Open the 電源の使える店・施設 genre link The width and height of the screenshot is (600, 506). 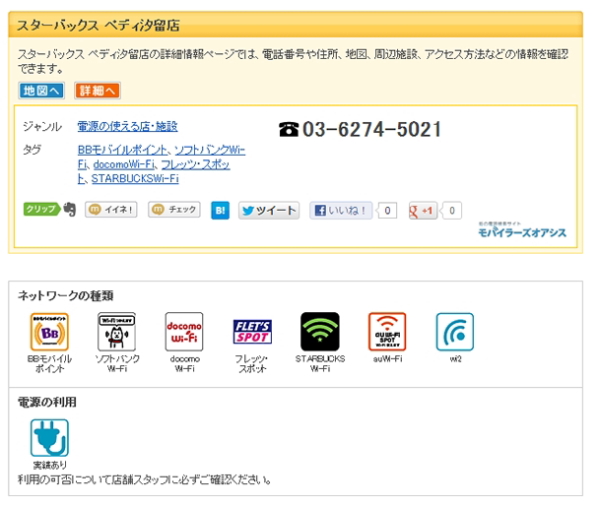127,127
